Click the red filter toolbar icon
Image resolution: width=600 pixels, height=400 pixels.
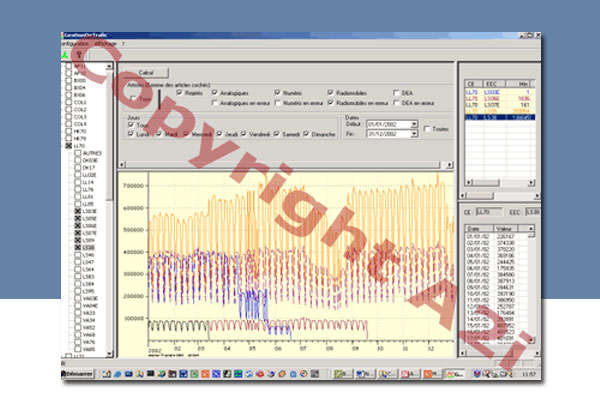tap(79, 56)
